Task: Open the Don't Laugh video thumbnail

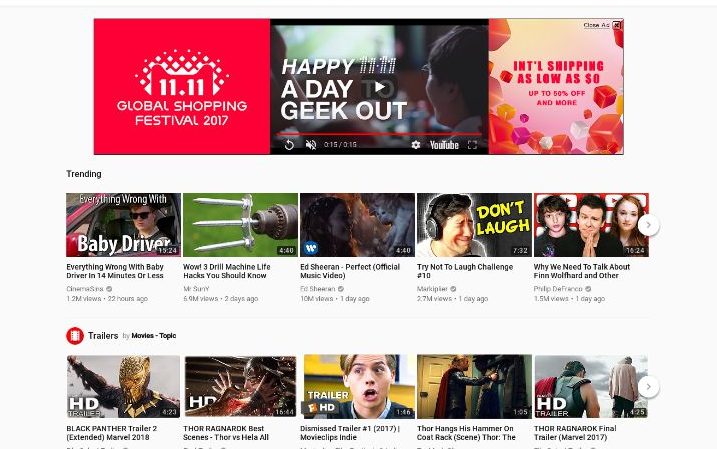Action: point(474,224)
